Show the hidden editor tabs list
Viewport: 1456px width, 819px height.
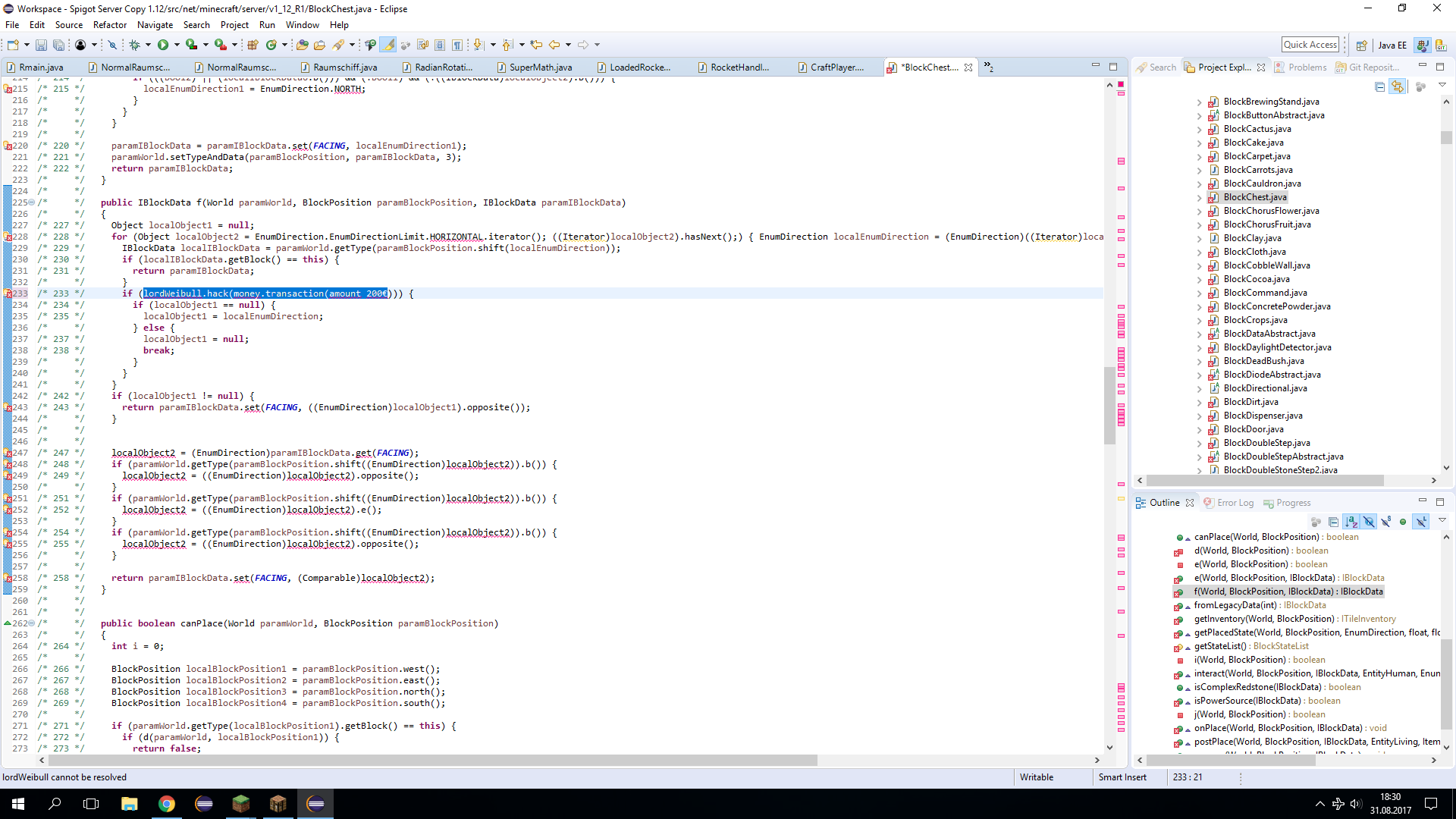point(989,67)
